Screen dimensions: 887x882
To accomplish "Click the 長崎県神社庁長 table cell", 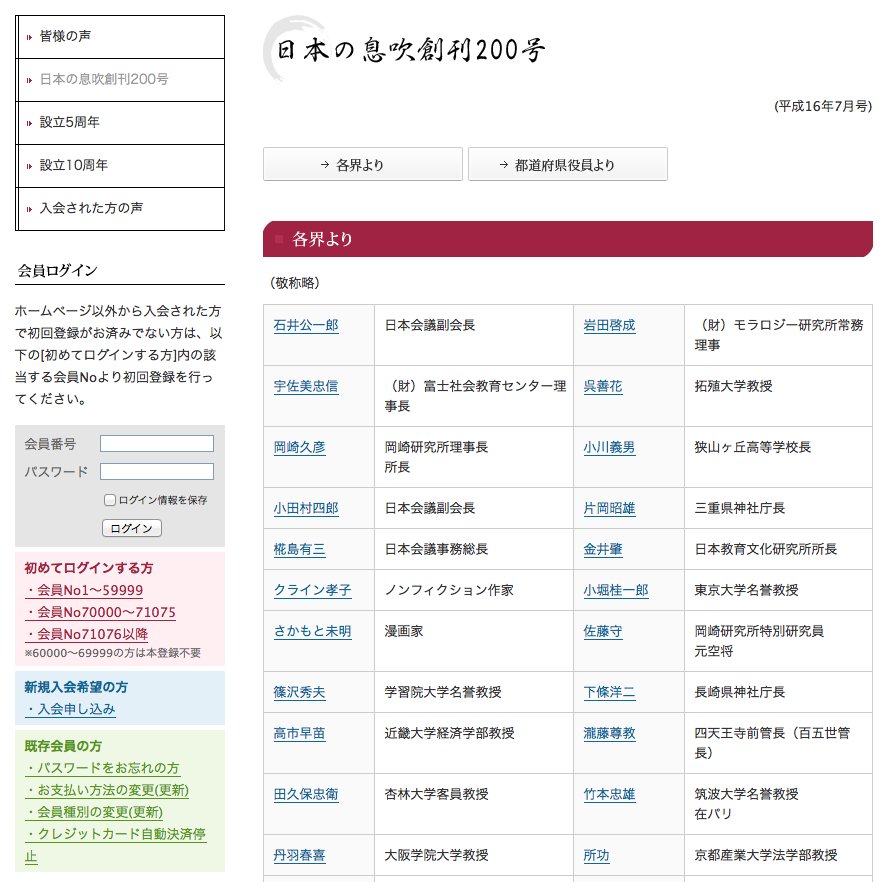I will pos(778,692).
